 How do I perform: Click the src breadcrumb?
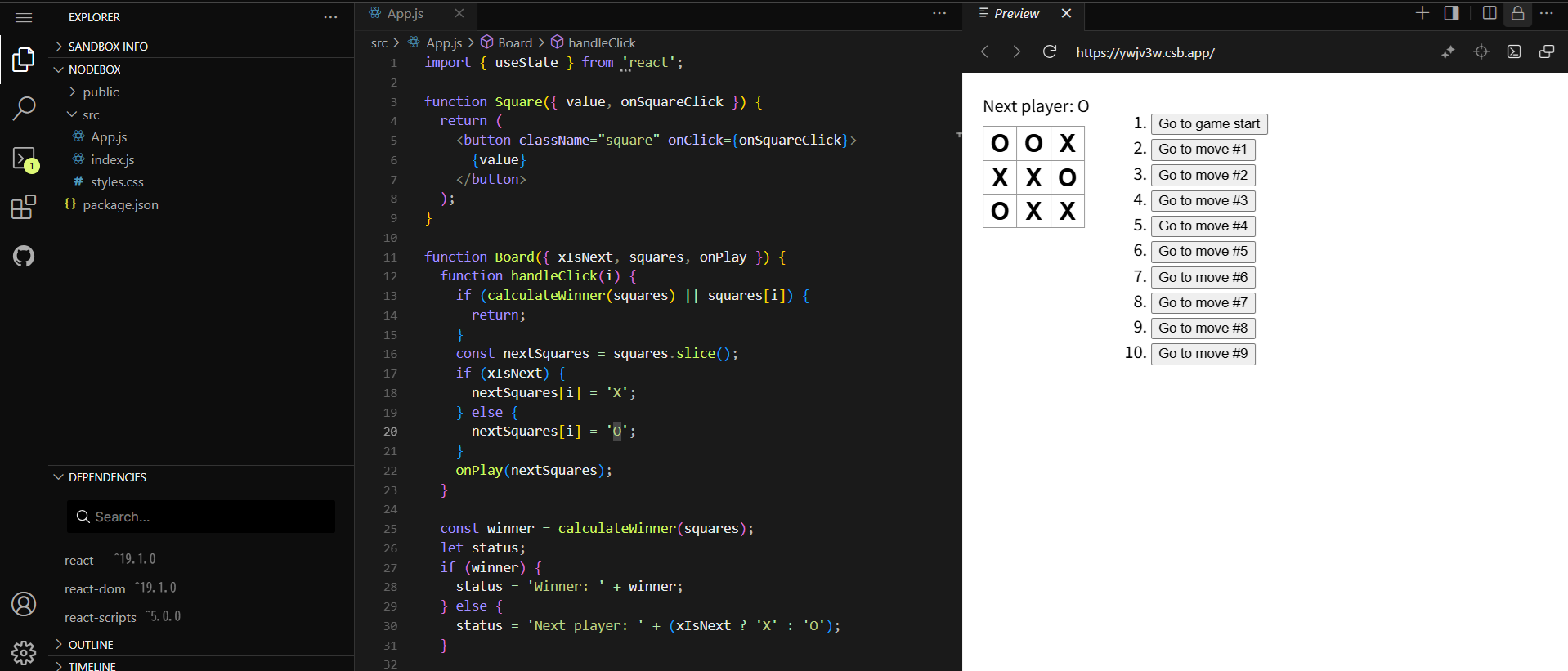[379, 42]
